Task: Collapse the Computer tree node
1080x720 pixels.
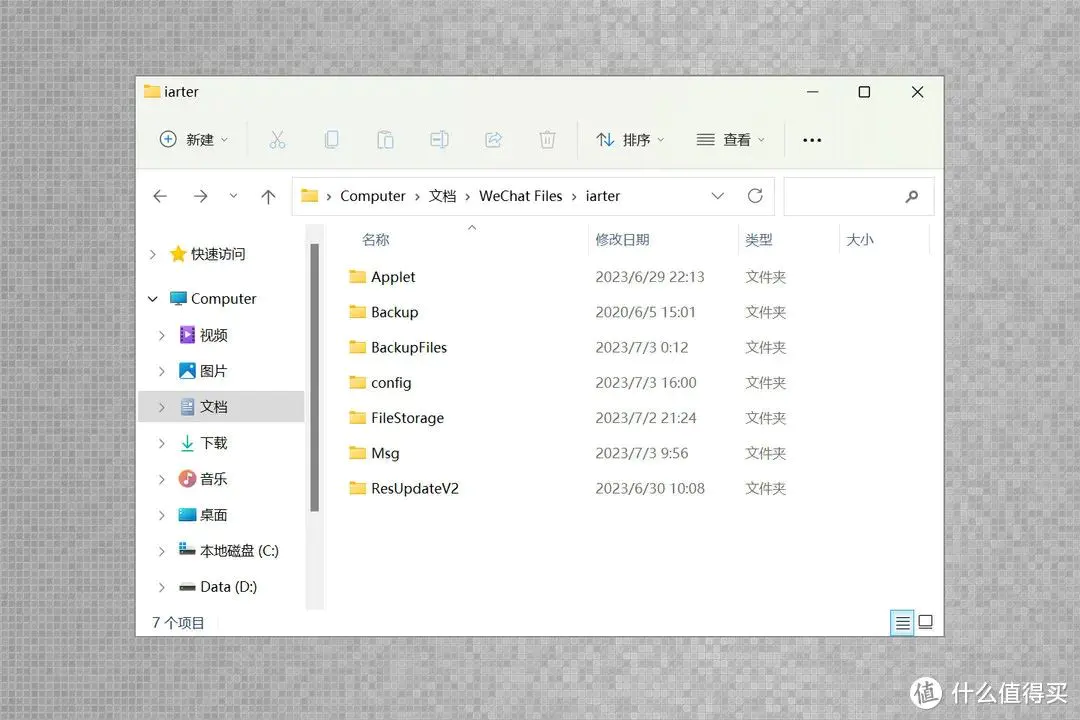Action: [x=153, y=299]
